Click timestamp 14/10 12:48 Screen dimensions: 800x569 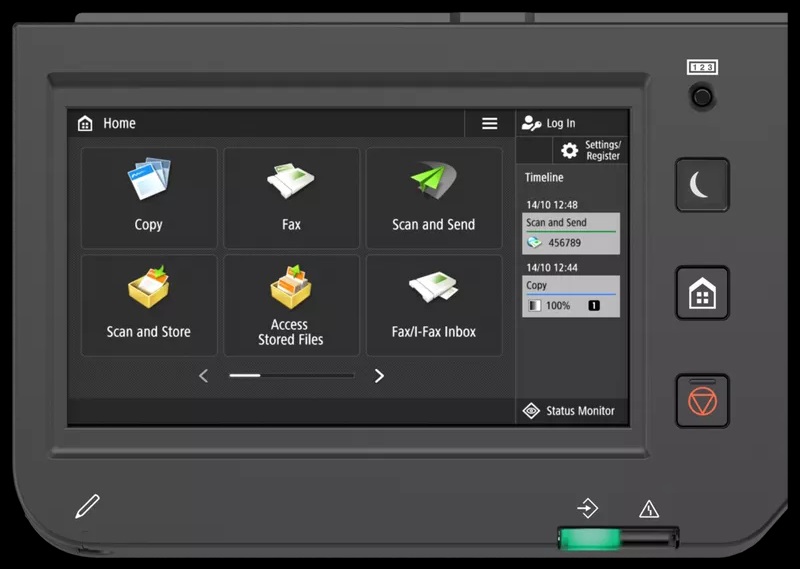(x=552, y=205)
